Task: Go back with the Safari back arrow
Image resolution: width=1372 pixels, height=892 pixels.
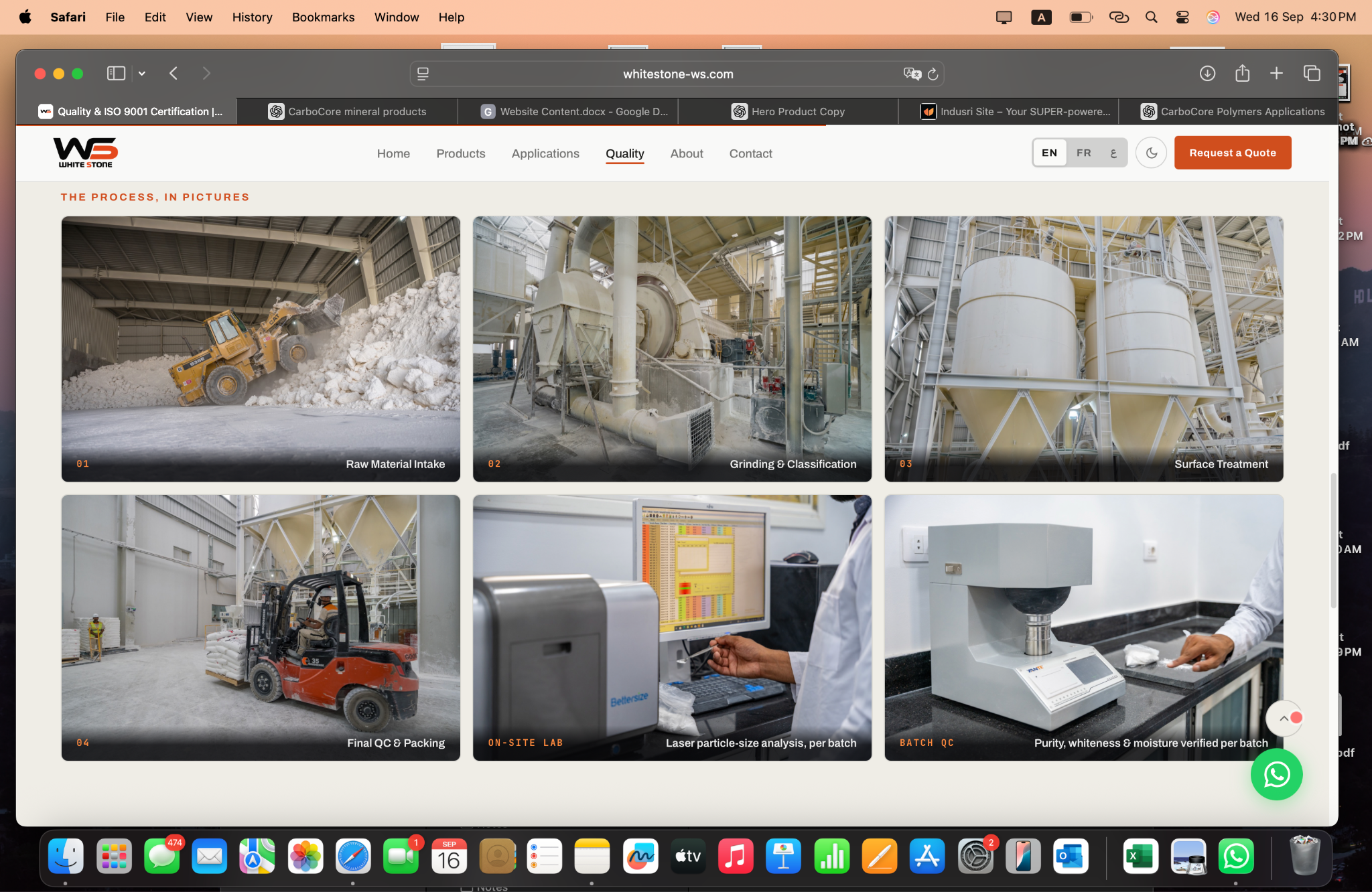Action: point(174,73)
